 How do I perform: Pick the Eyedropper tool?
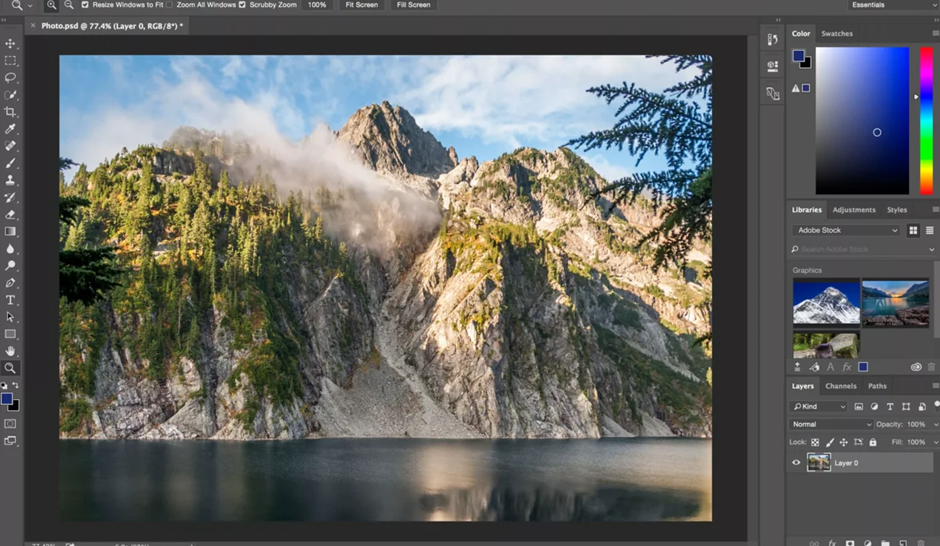(x=10, y=129)
